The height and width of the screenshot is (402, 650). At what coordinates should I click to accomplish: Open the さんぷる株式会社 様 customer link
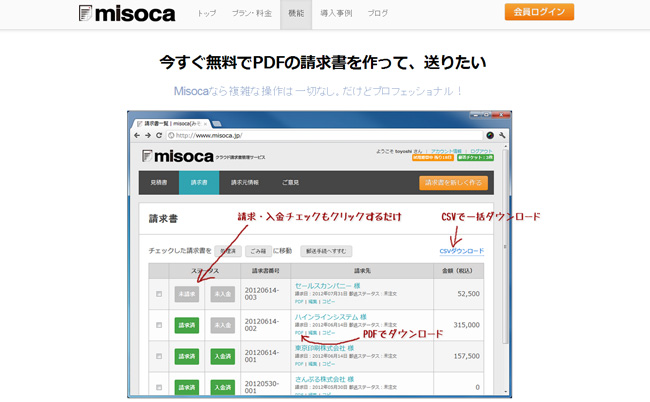324,379
